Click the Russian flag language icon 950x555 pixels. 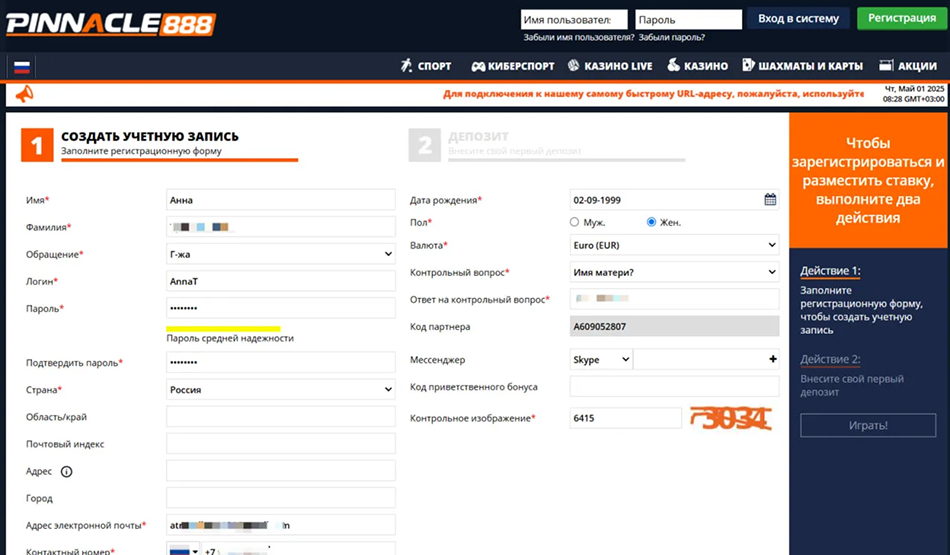[21, 67]
